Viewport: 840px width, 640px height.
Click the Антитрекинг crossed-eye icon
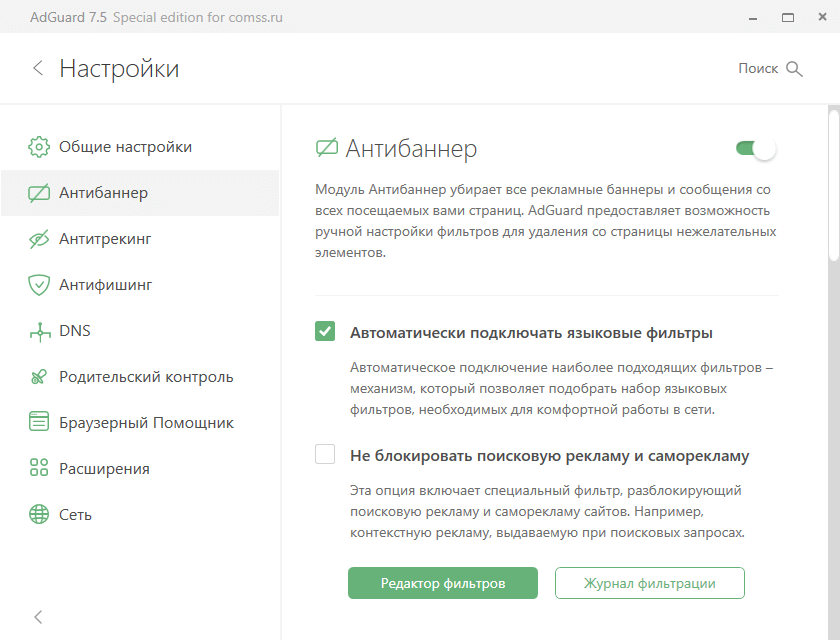(x=39, y=239)
